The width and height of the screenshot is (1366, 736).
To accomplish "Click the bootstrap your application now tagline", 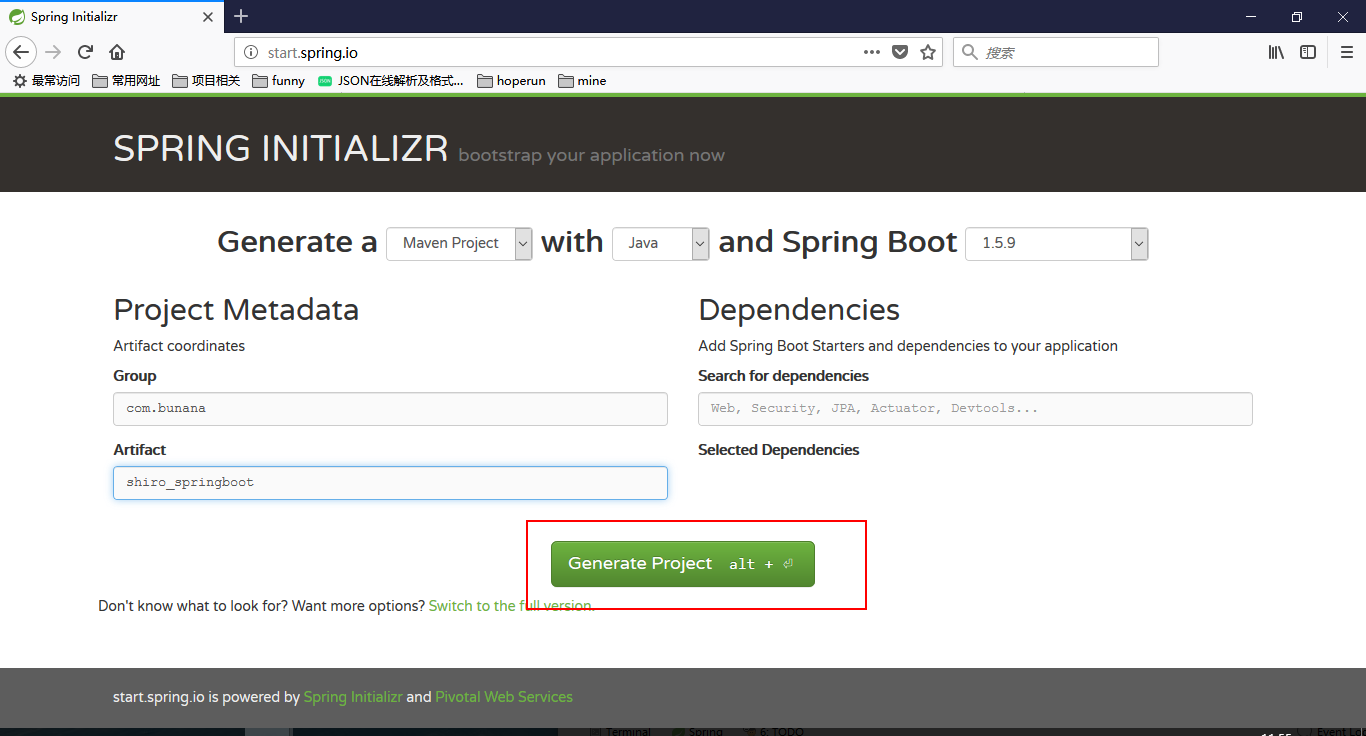I will [x=592, y=156].
